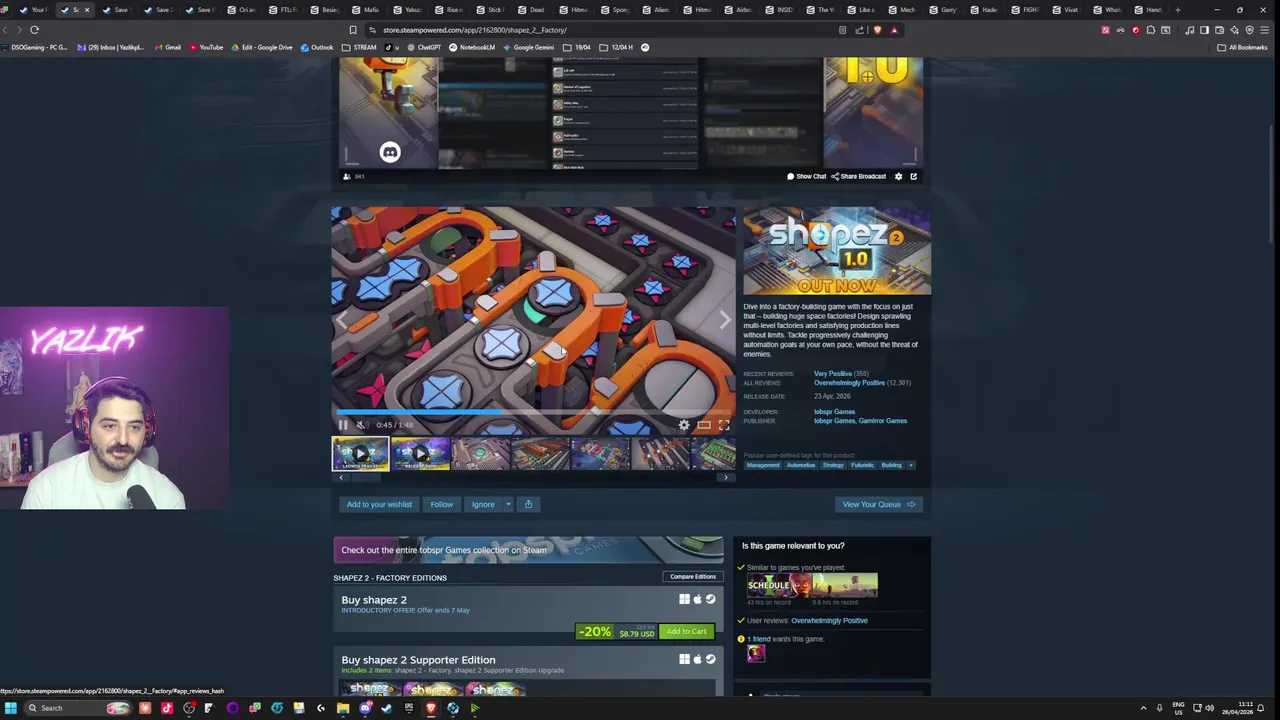Ignore this game

point(483,504)
